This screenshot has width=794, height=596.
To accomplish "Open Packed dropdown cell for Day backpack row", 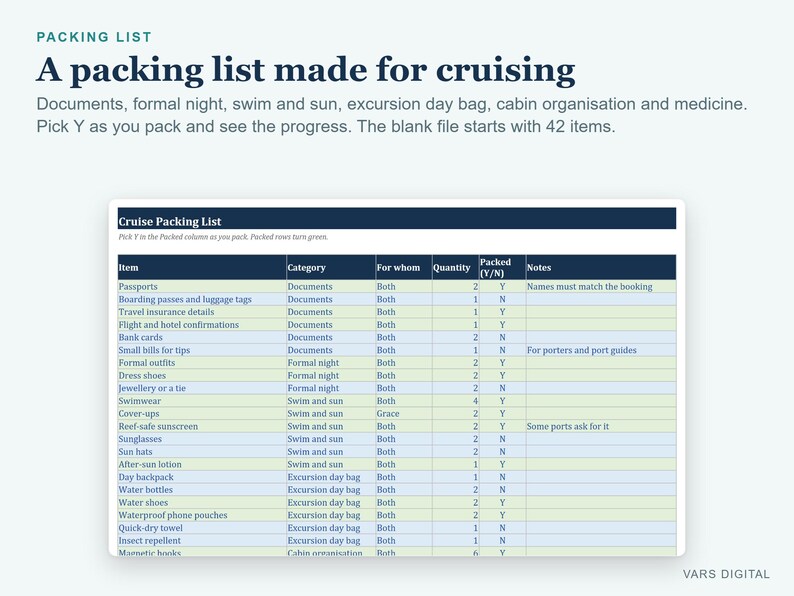I will click(502, 477).
